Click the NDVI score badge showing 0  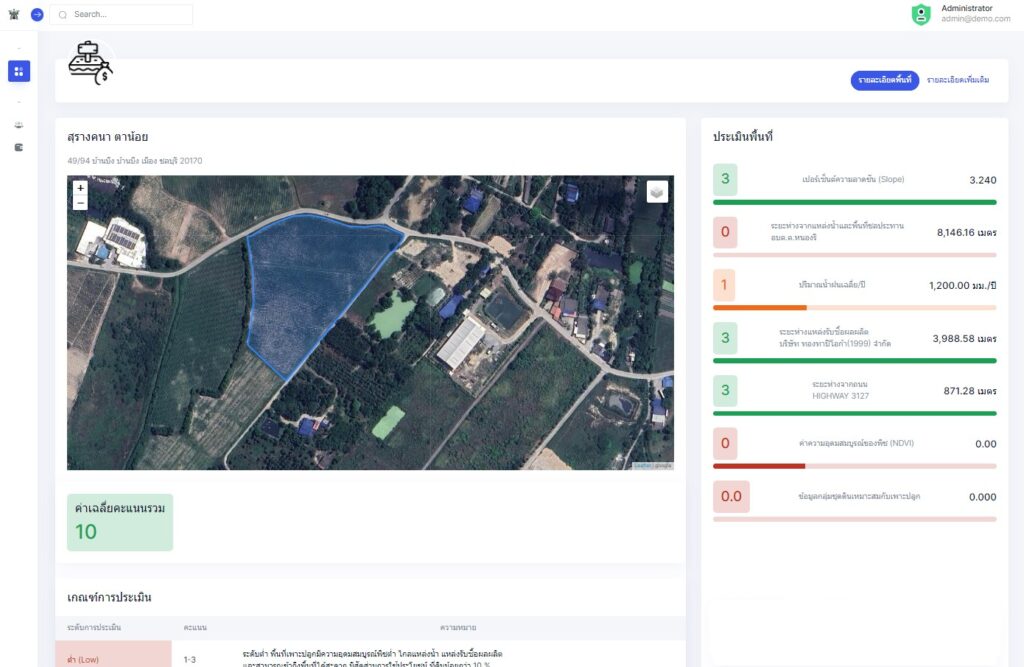point(724,443)
